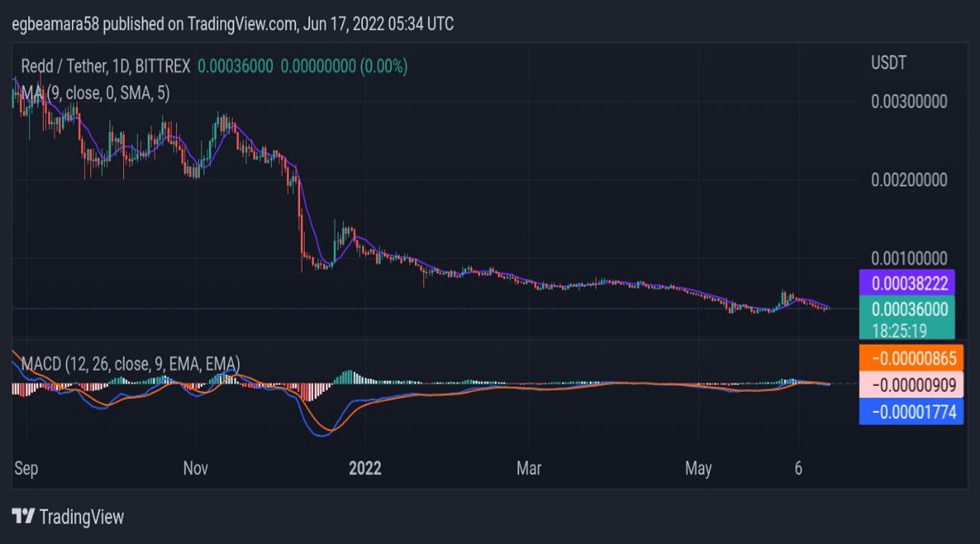Click the 0.00200000 price axis label
This screenshot has width=980, height=544.
coord(909,180)
